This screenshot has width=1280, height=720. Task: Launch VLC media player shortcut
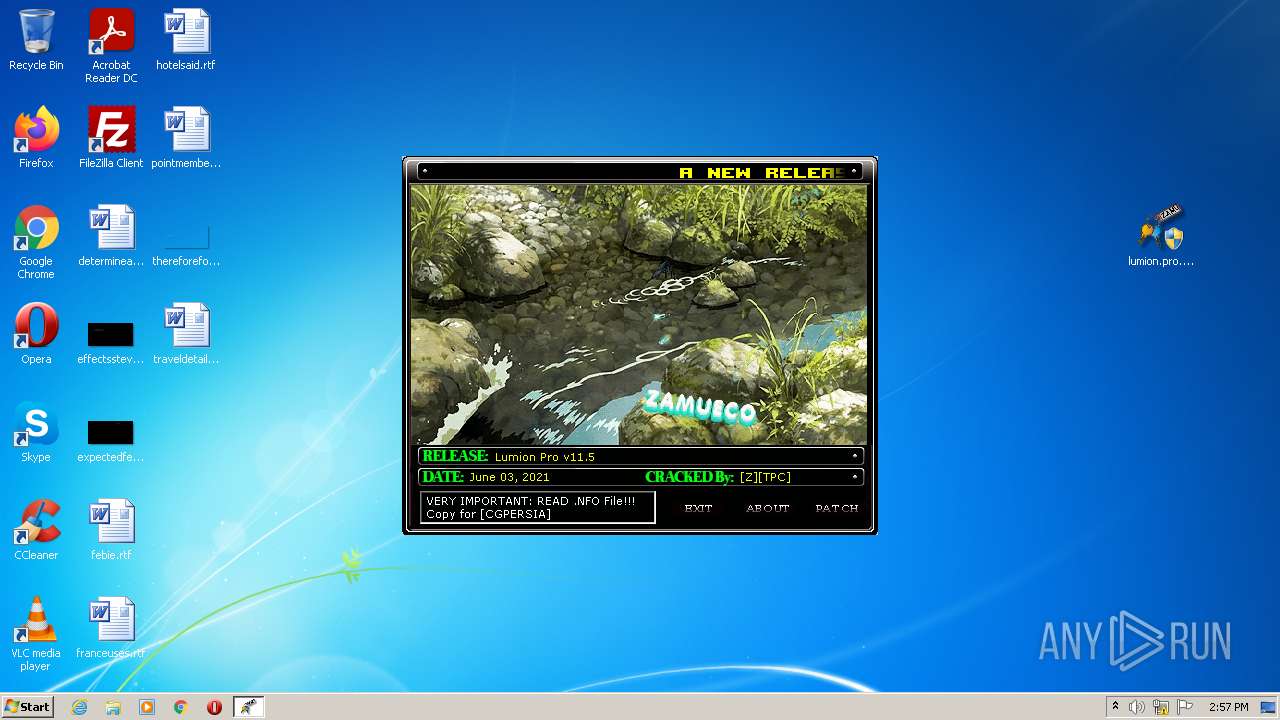(x=36, y=634)
